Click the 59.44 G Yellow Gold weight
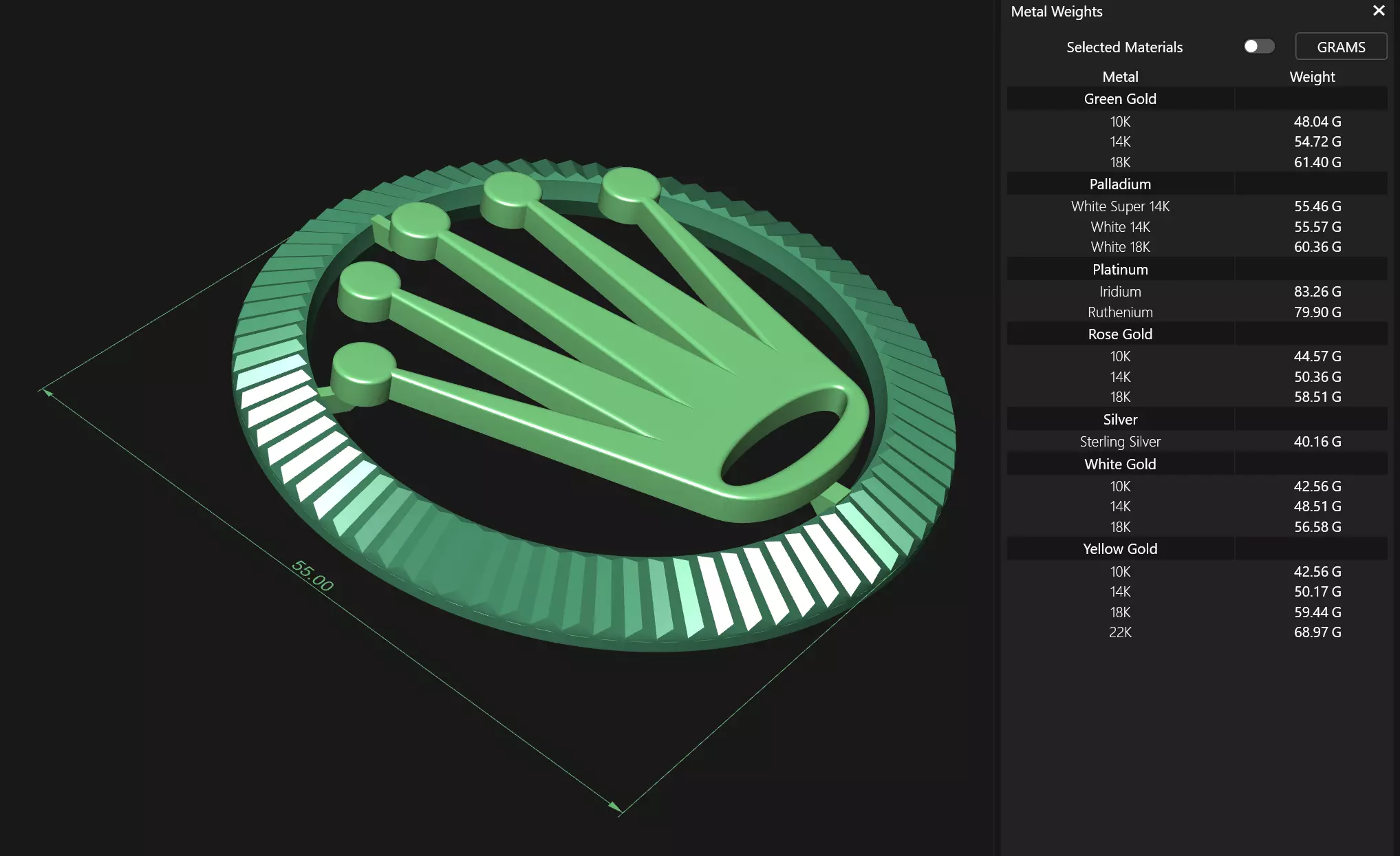The height and width of the screenshot is (856, 1400). [1317, 612]
